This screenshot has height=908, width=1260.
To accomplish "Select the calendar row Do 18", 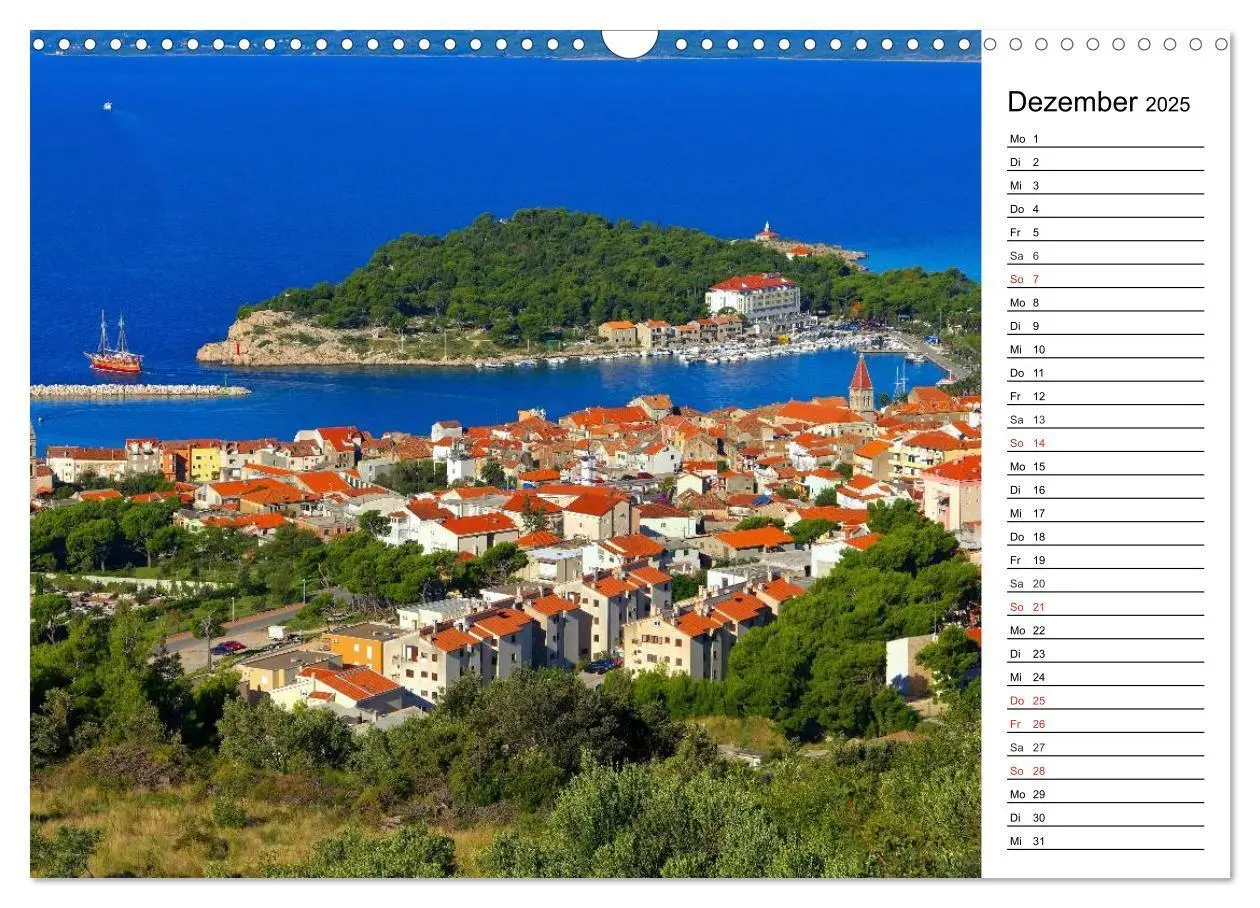I will click(x=1105, y=537).
